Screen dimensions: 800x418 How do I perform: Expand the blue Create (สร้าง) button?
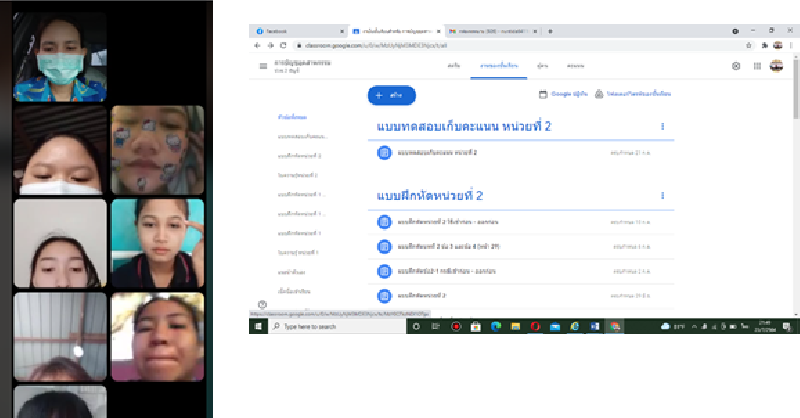click(x=392, y=95)
